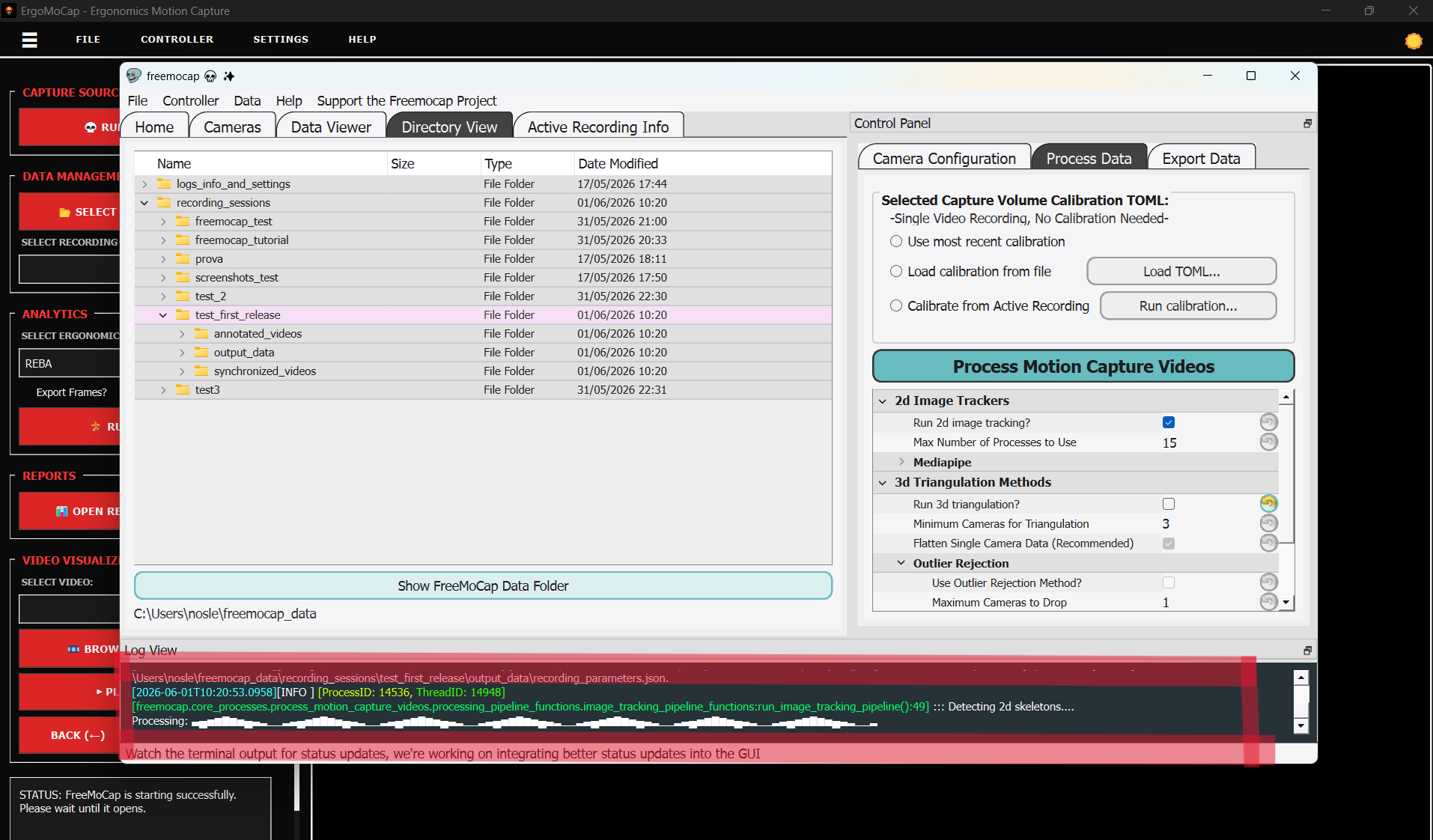
Task: Open ErgoMoCap SETTINGS menu
Action: click(x=281, y=39)
